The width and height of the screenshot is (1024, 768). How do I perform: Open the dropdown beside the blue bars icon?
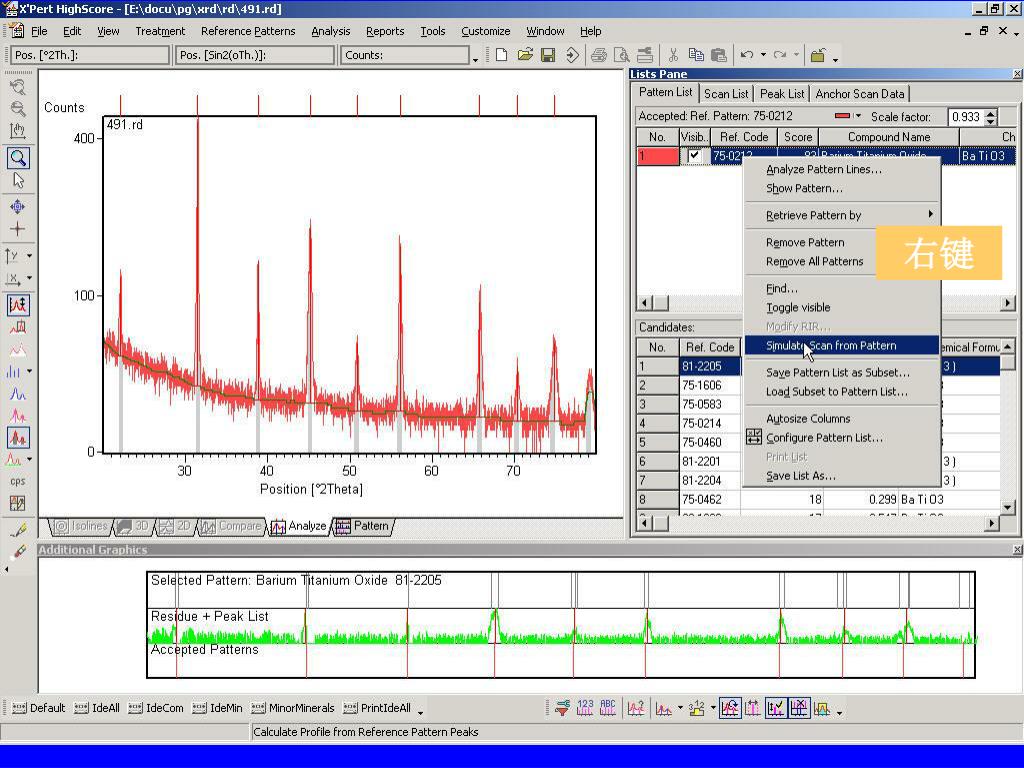point(29,372)
